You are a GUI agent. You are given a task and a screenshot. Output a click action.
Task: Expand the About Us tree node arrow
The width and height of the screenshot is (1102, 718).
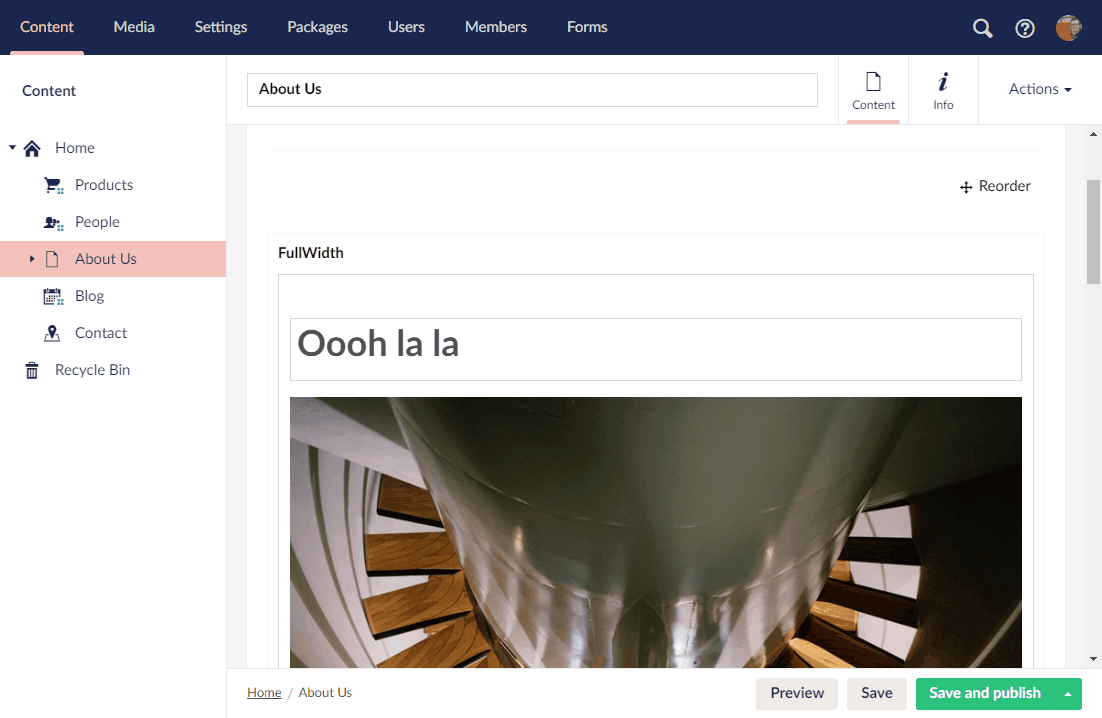click(x=32, y=259)
